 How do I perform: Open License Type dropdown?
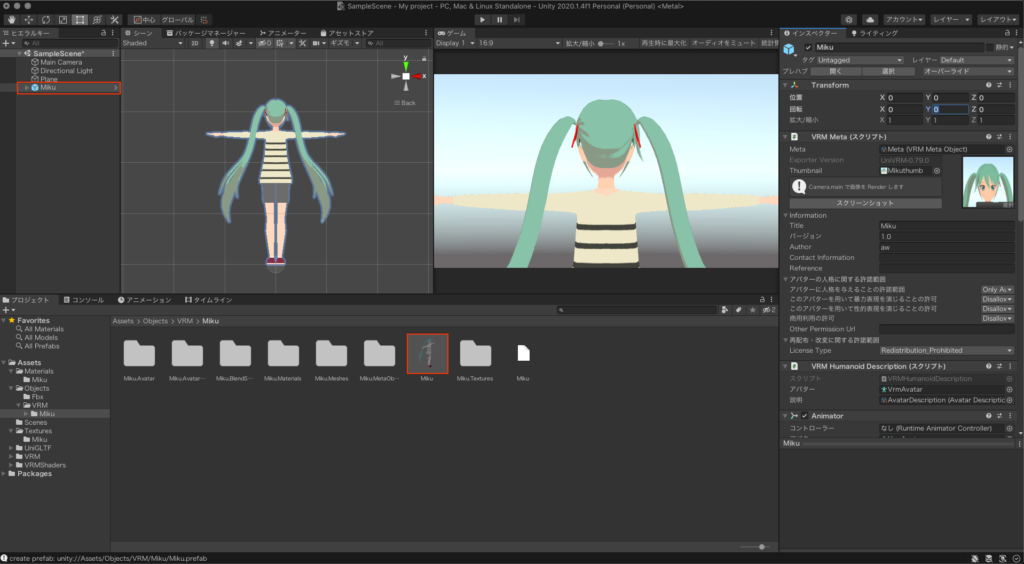tap(946, 350)
